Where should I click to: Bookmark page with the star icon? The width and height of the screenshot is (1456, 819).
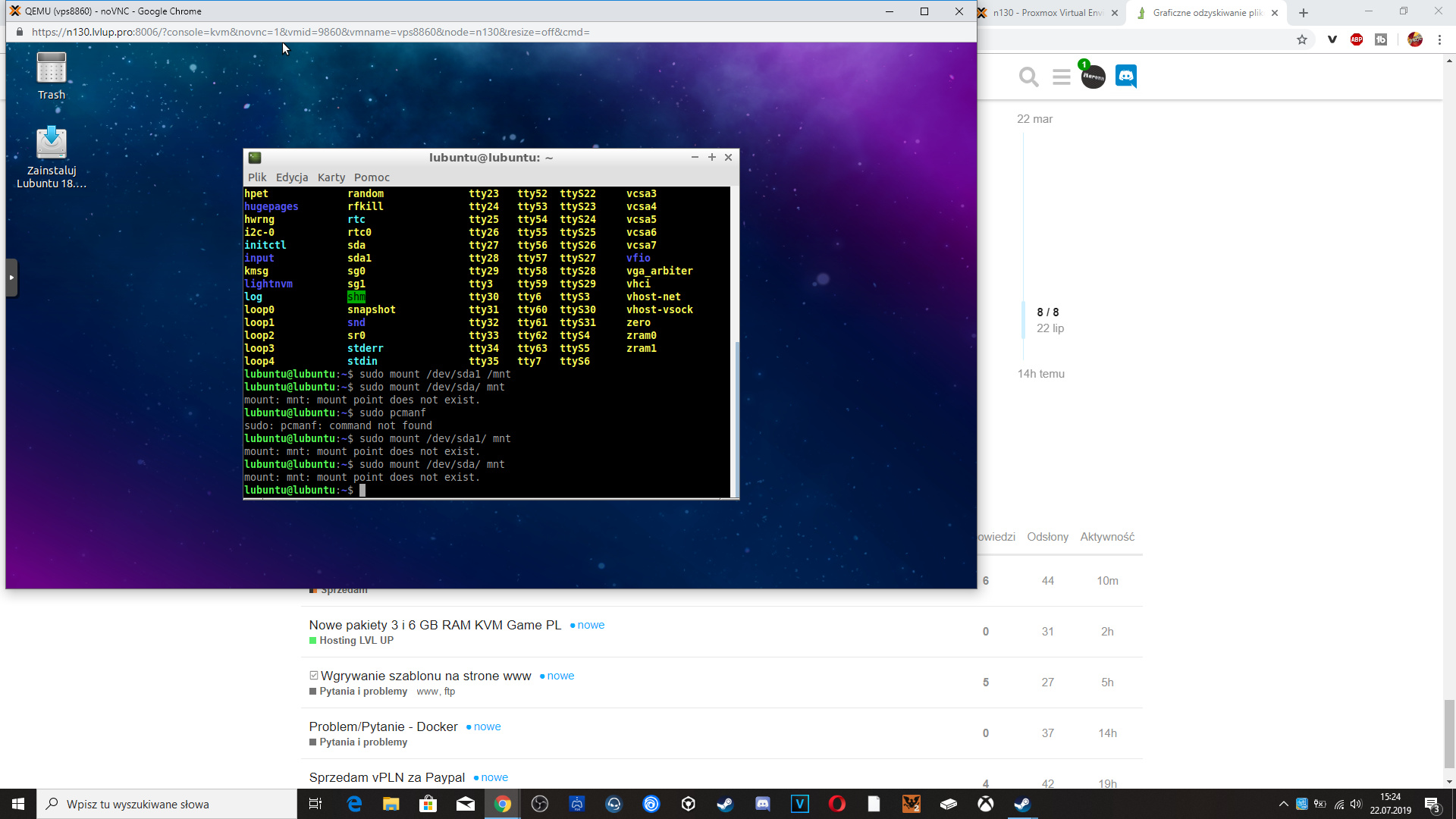tap(1302, 39)
